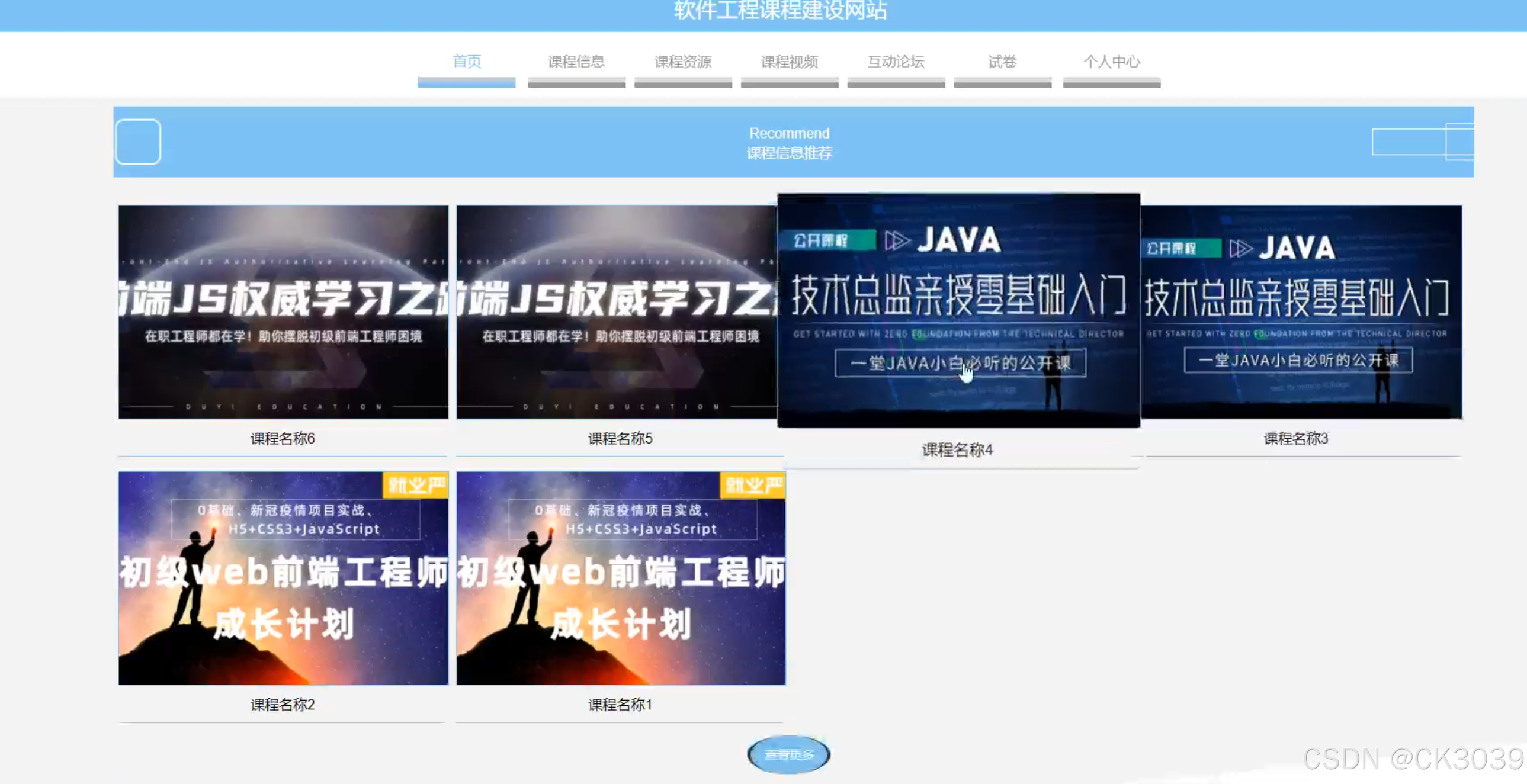Open the 课程名称3 JAVA course image

(1301, 311)
